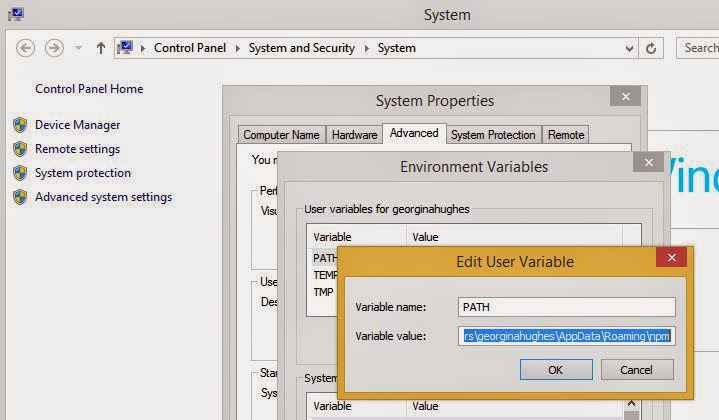Select the TEMP user variable row
The width and height of the screenshot is (719, 420).
[324, 275]
